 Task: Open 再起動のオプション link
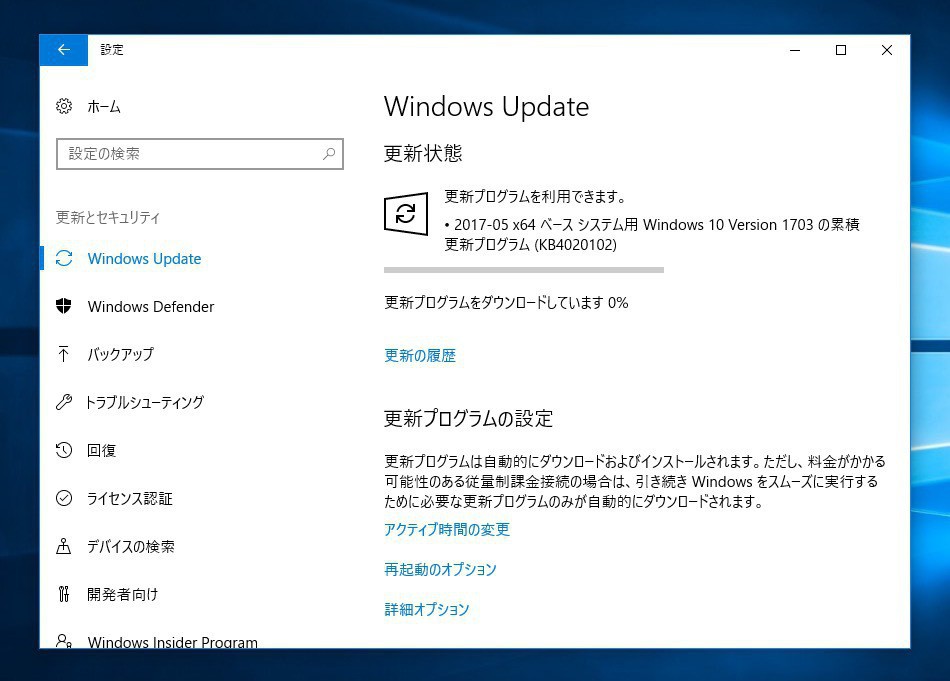[x=440, y=570]
